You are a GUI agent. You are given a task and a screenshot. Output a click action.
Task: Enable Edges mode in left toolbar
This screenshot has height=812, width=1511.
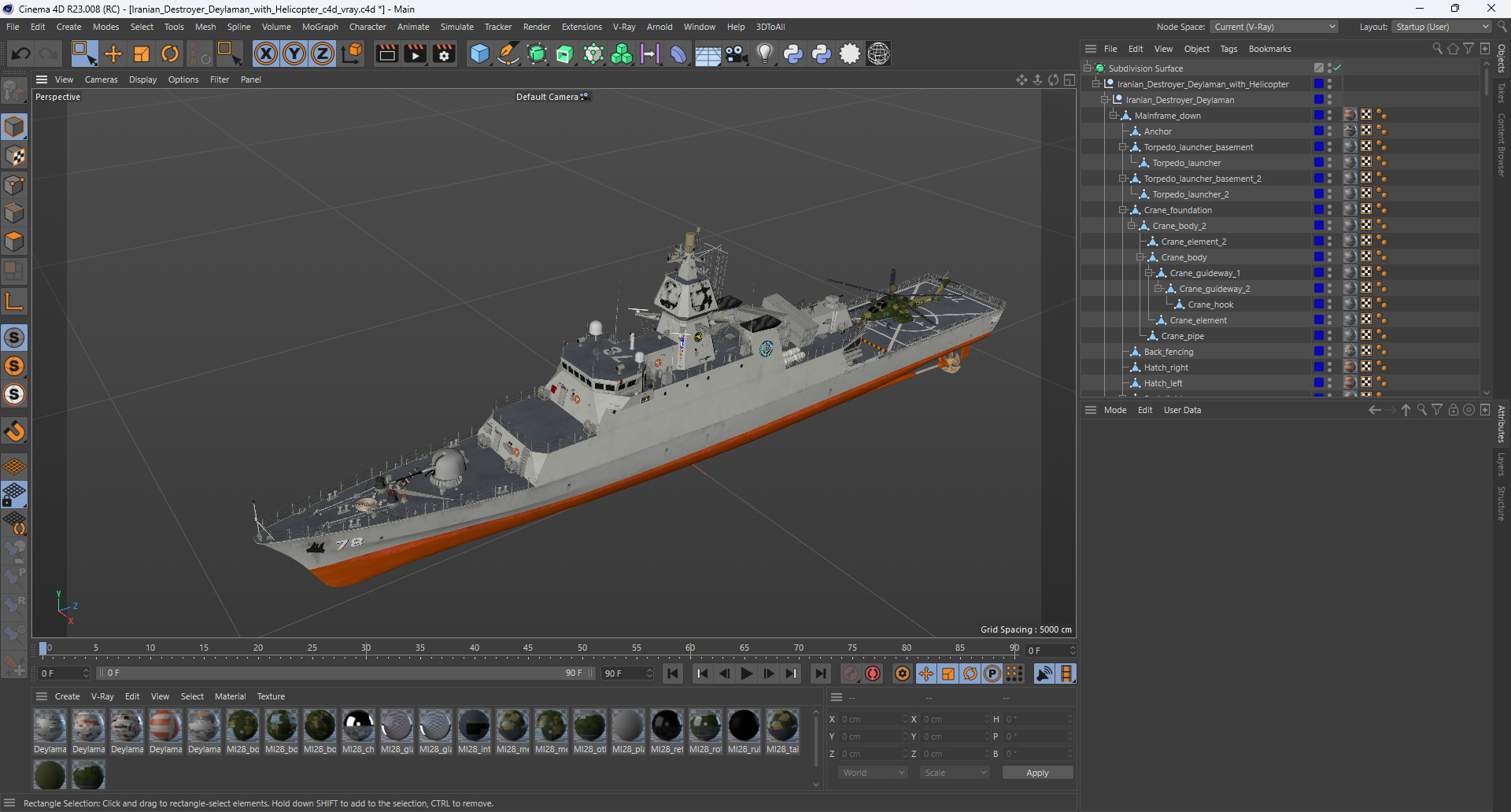pyautogui.click(x=14, y=213)
